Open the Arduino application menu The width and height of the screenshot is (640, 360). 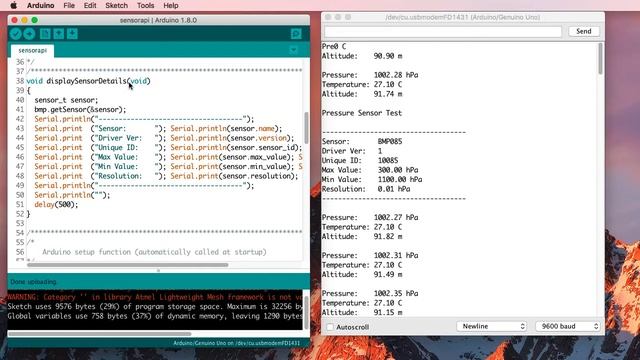40,5
